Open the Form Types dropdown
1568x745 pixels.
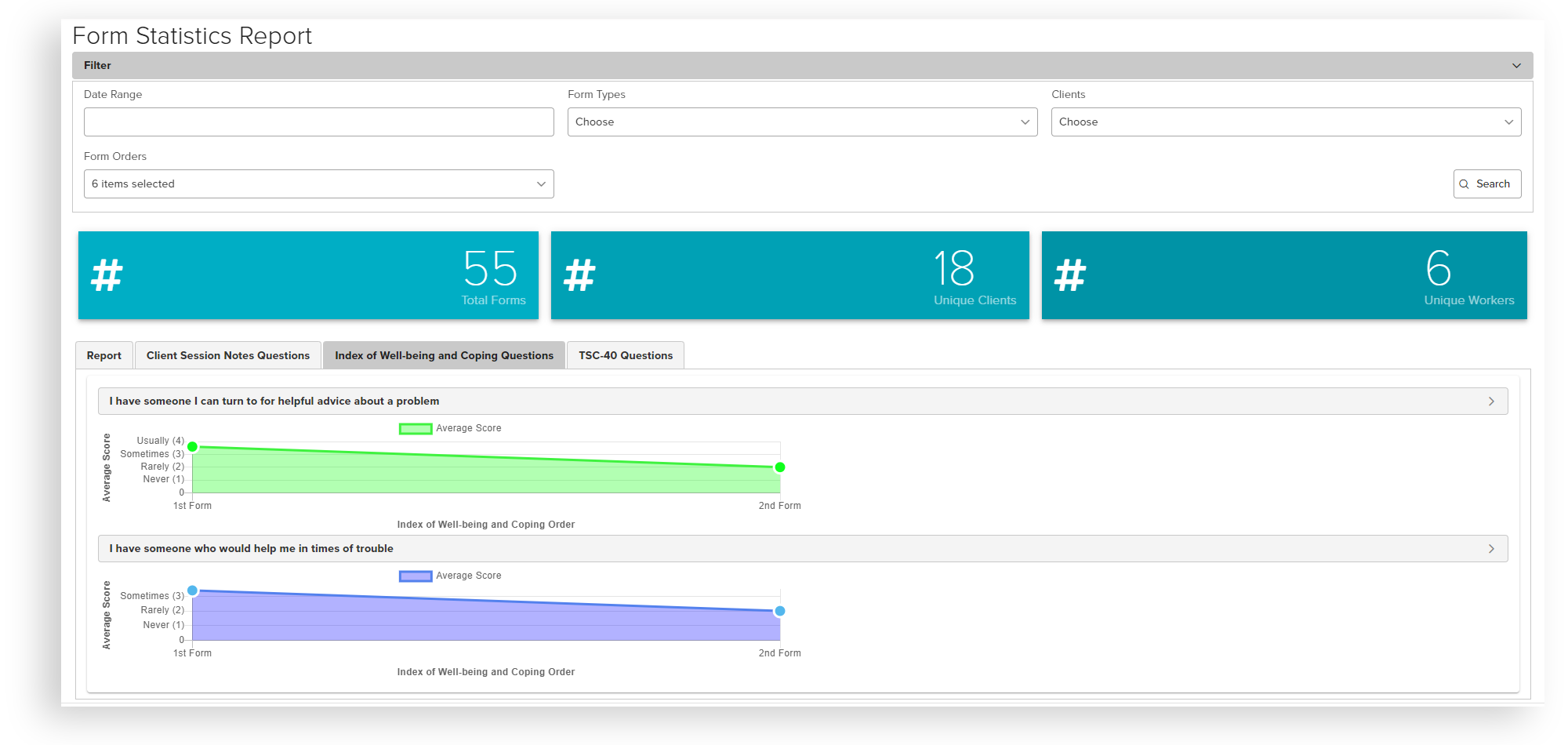pos(802,122)
